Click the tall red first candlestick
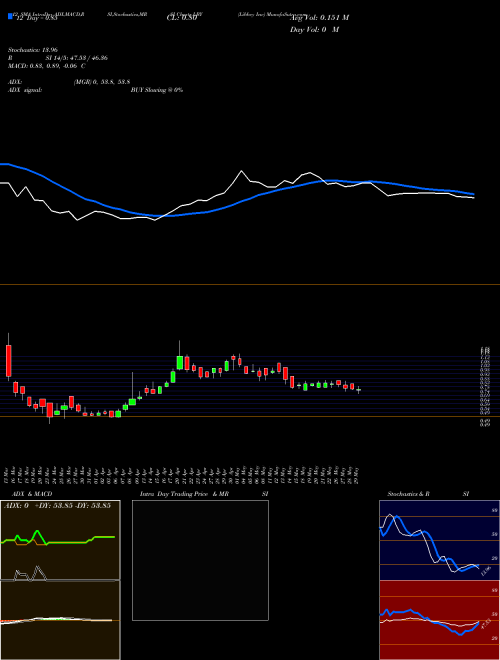Screen dimensions: 500x660 click(8, 360)
